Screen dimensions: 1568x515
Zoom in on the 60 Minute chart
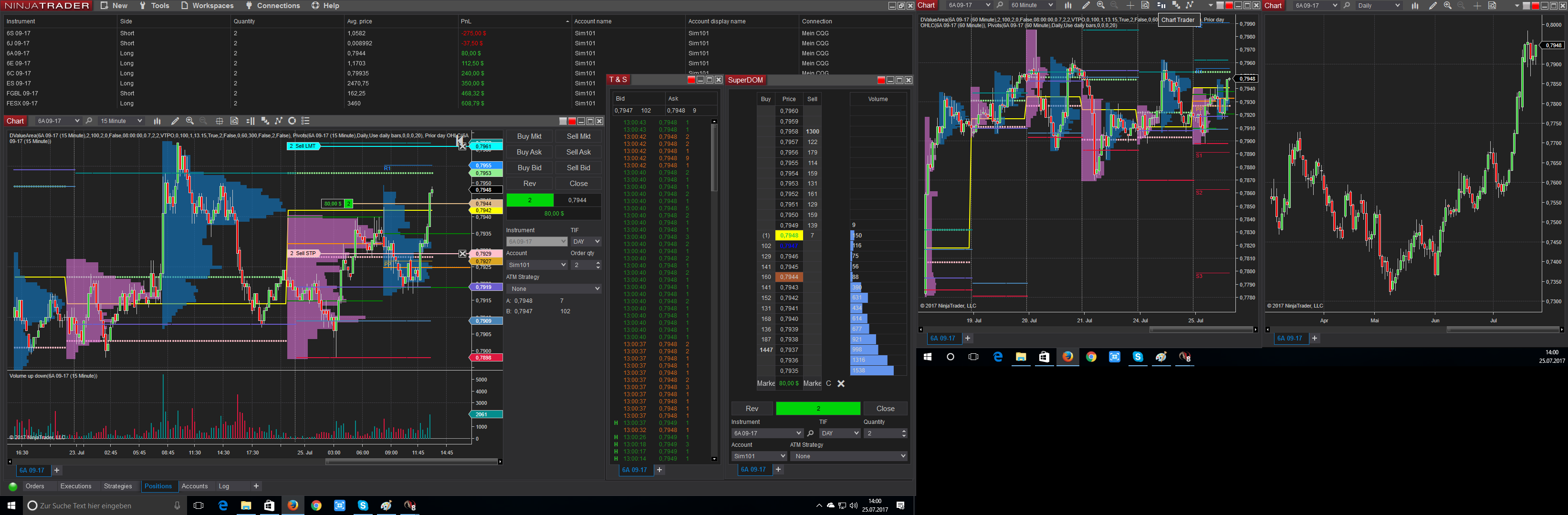[x=1100, y=5]
